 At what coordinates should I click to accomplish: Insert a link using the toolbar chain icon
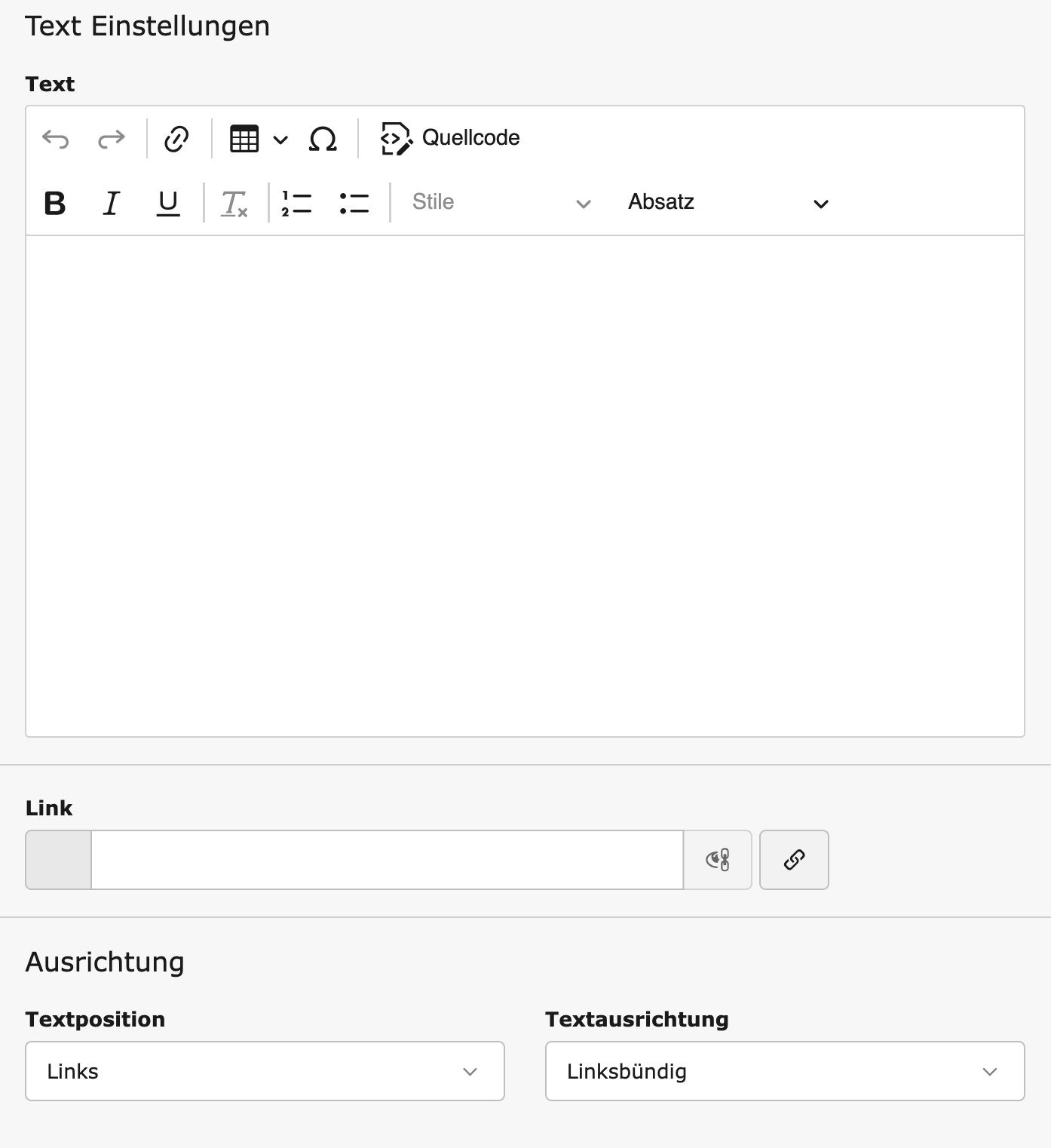[176, 139]
